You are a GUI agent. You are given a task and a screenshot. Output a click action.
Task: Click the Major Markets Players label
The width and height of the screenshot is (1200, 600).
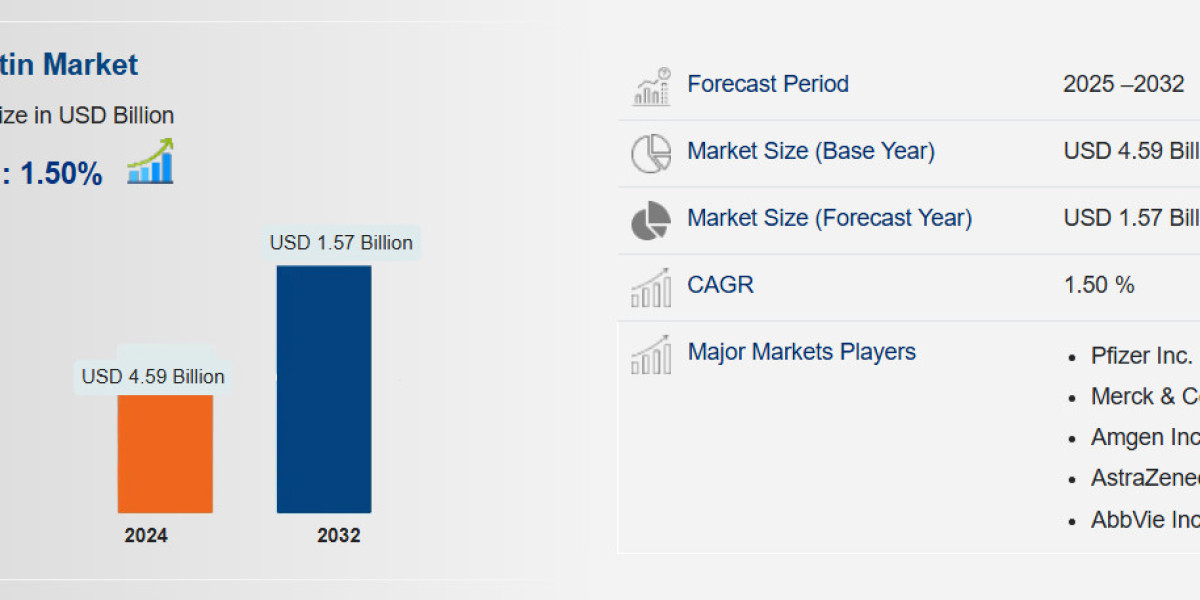(801, 352)
